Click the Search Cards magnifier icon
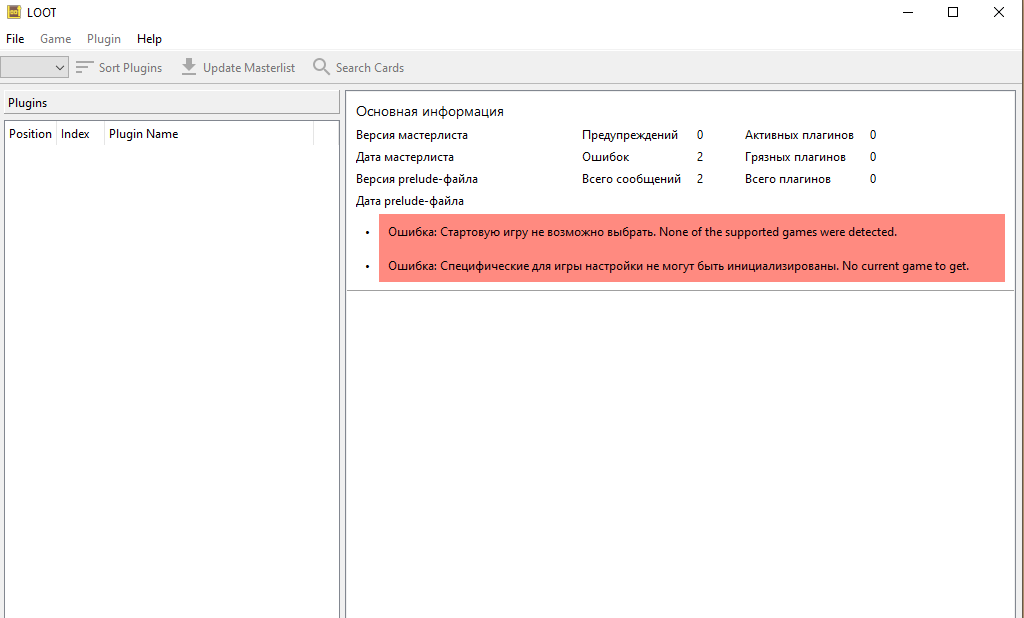The height and width of the screenshot is (618, 1024). pyautogui.click(x=321, y=67)
